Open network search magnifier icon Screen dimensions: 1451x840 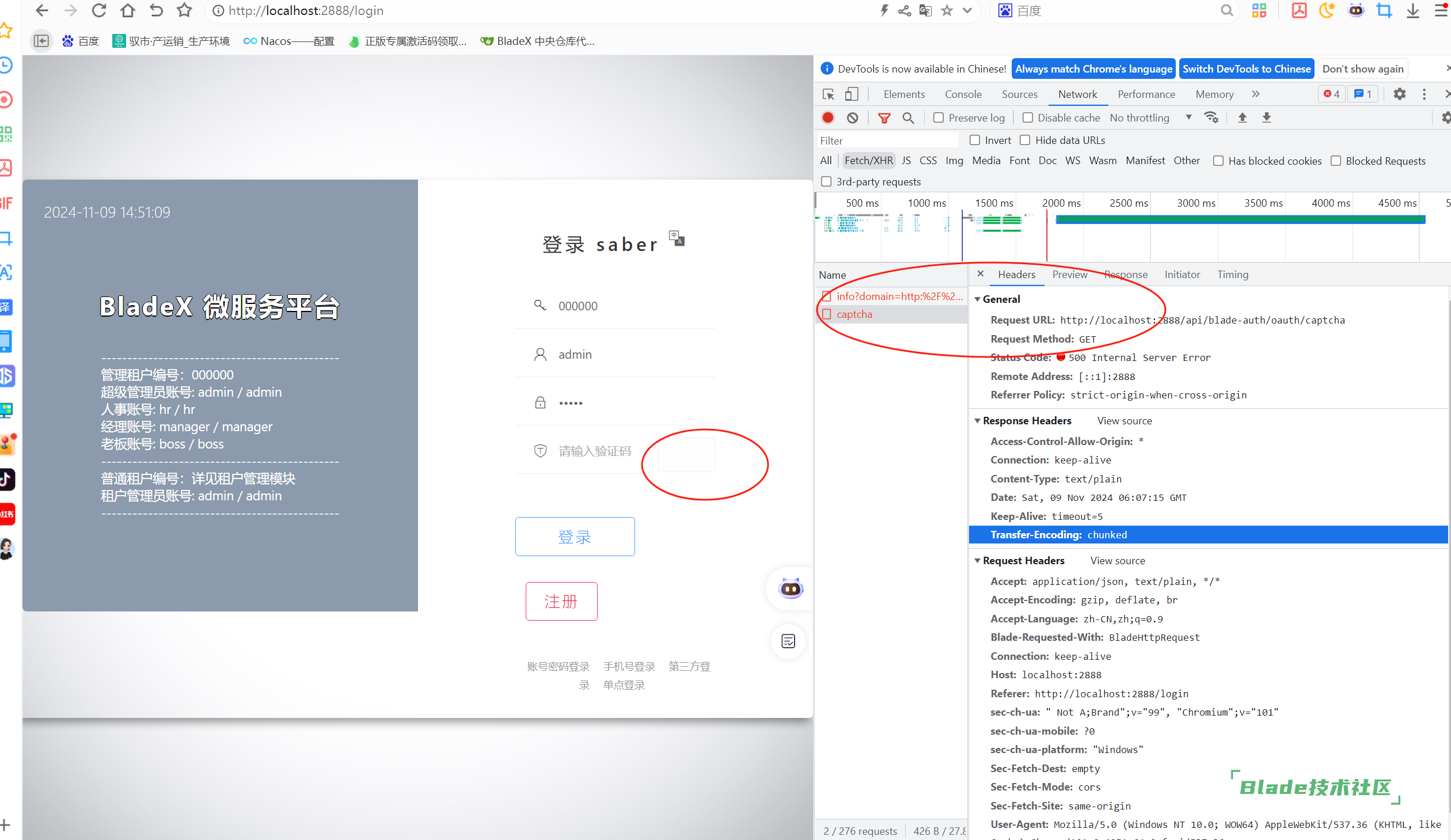coord(908,118)
